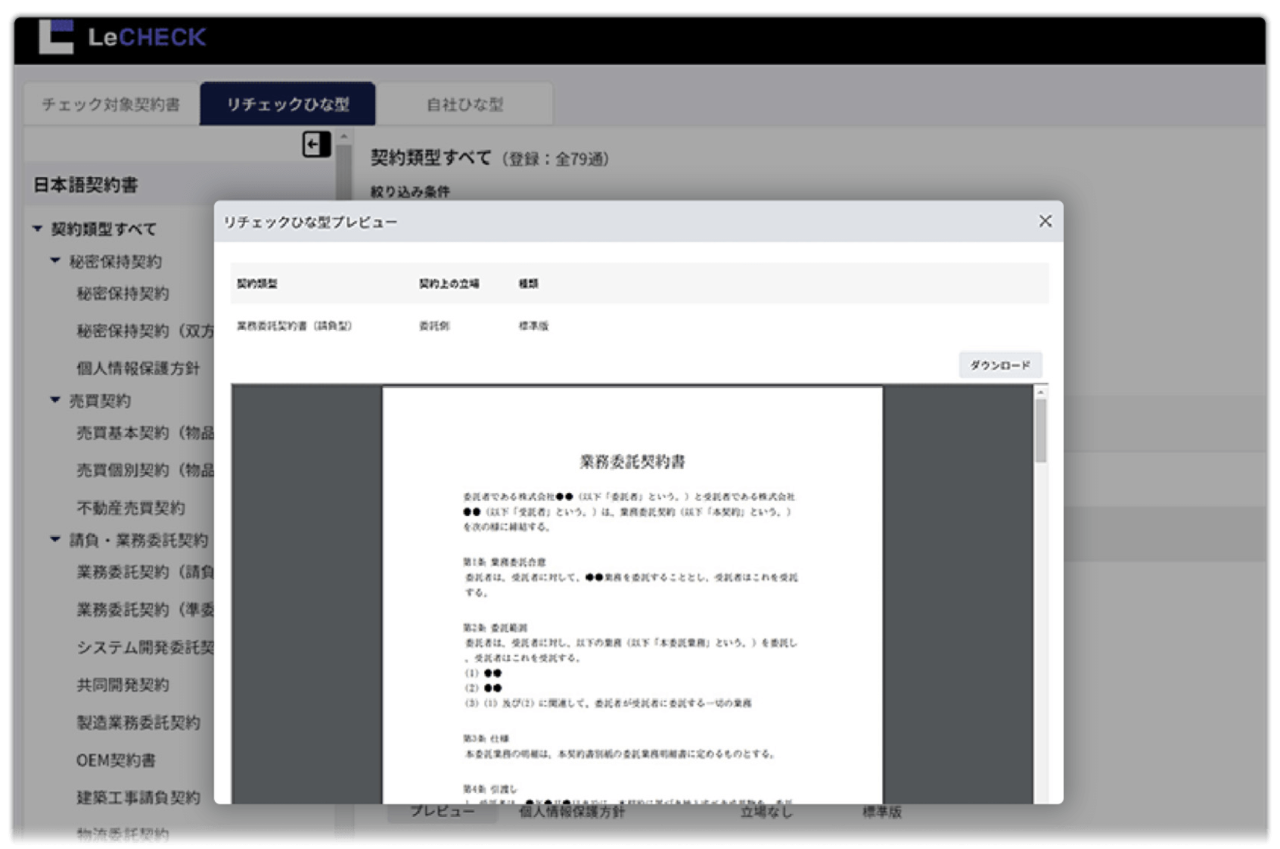Click the プレビュー button in the bottom row

pyautogui.click(x=442, y=811)
